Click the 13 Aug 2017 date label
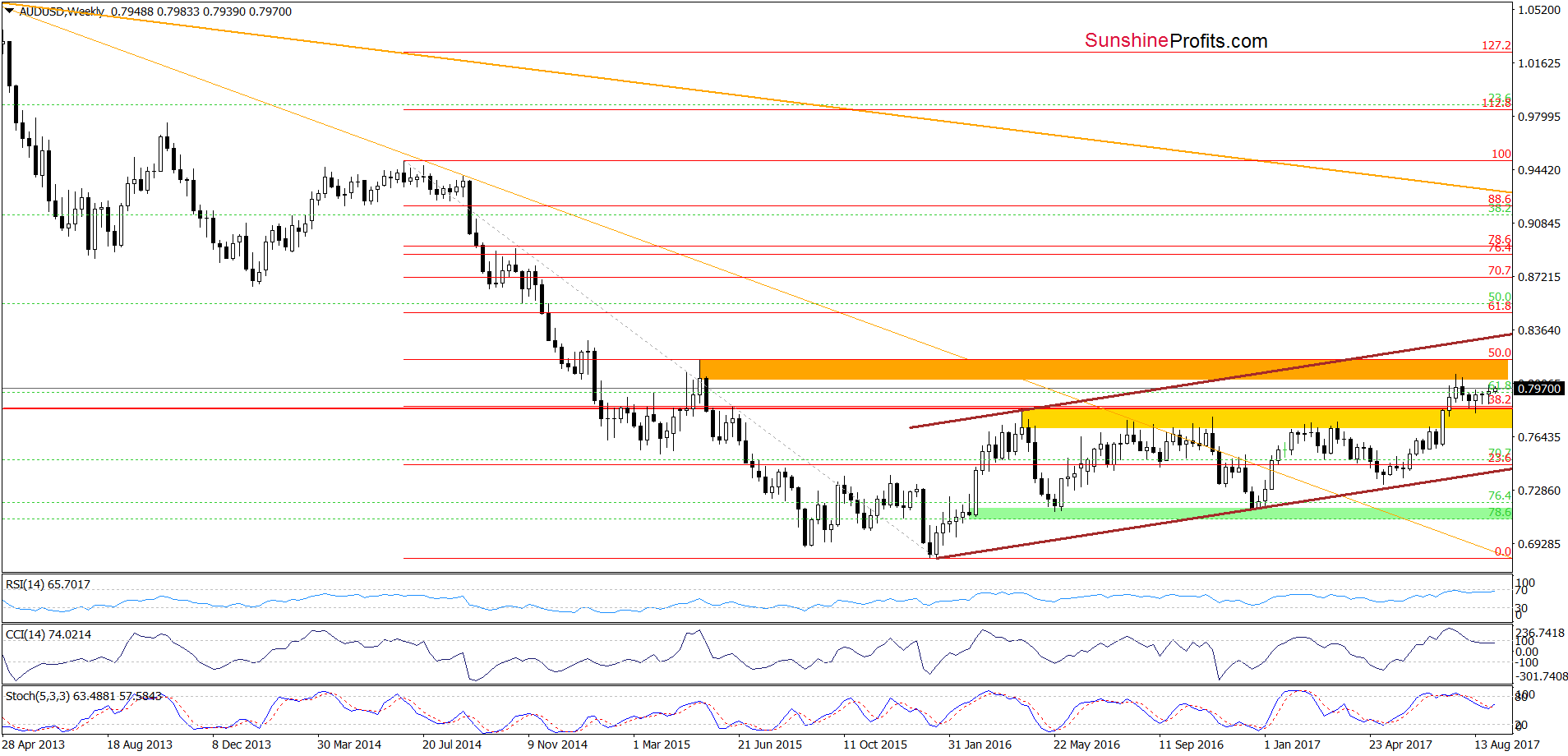This screenshot has width=1568, height=756. (1507, 744)
